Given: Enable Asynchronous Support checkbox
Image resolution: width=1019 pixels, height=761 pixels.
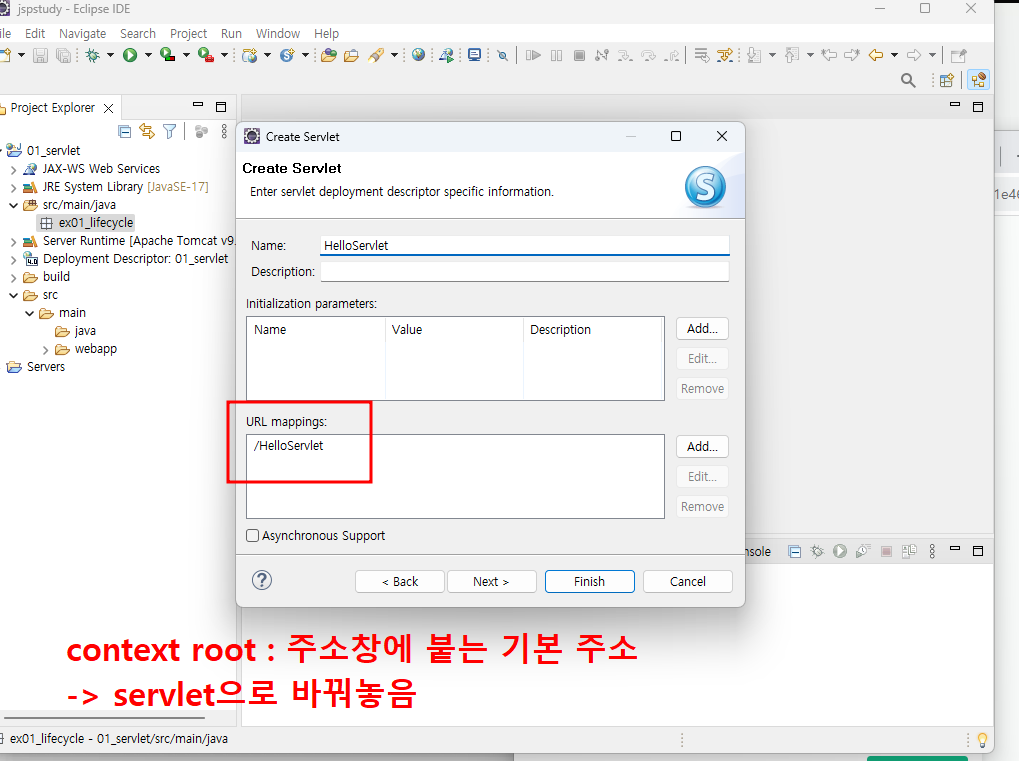Looking at the screenshot, I should pos(253,535).
